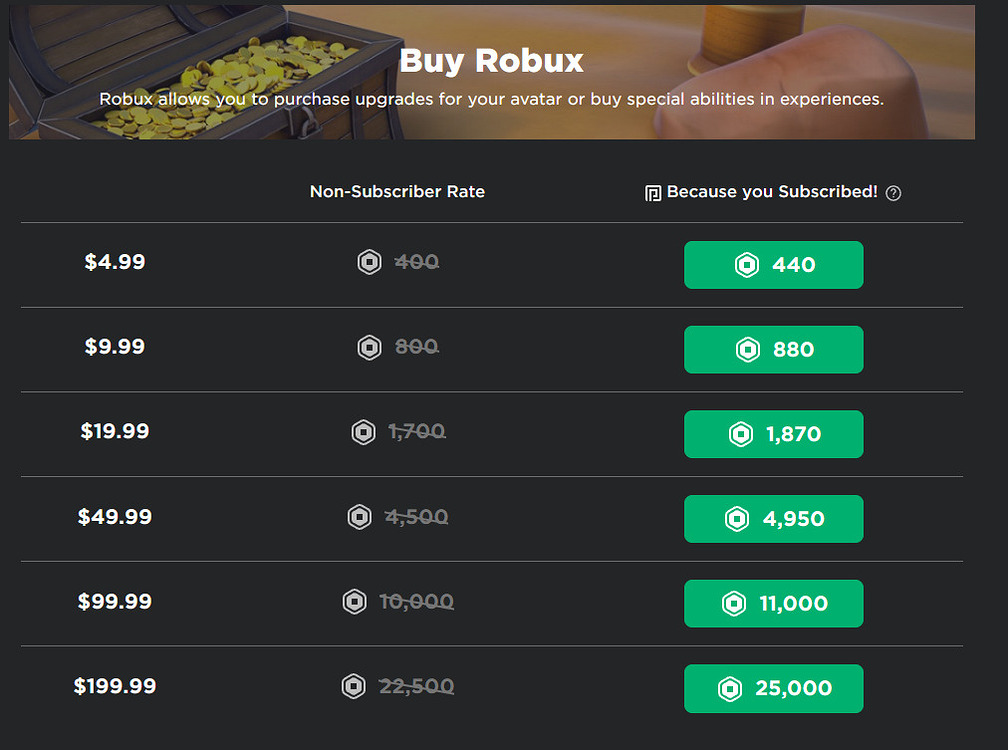Click the gray Robux icon beside 1,700
Image resolution: width=1008 pixels, height=750 pixels.
pos(363,432)
